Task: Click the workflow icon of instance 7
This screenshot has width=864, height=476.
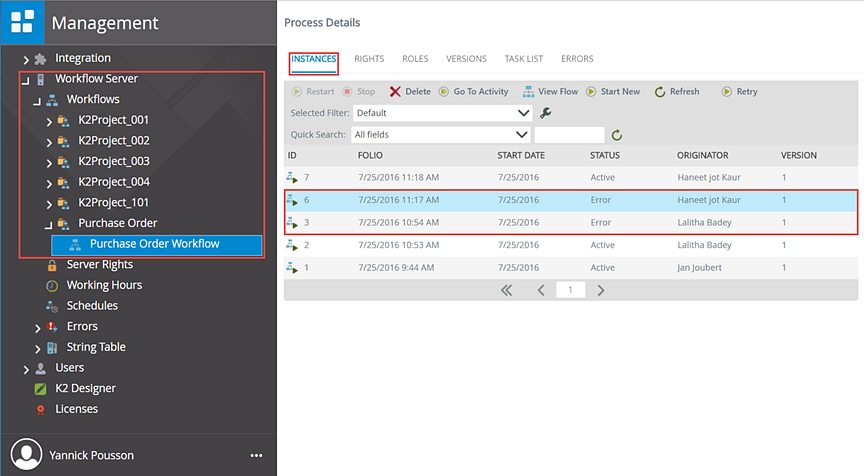Action: click(x=292, y=177)
